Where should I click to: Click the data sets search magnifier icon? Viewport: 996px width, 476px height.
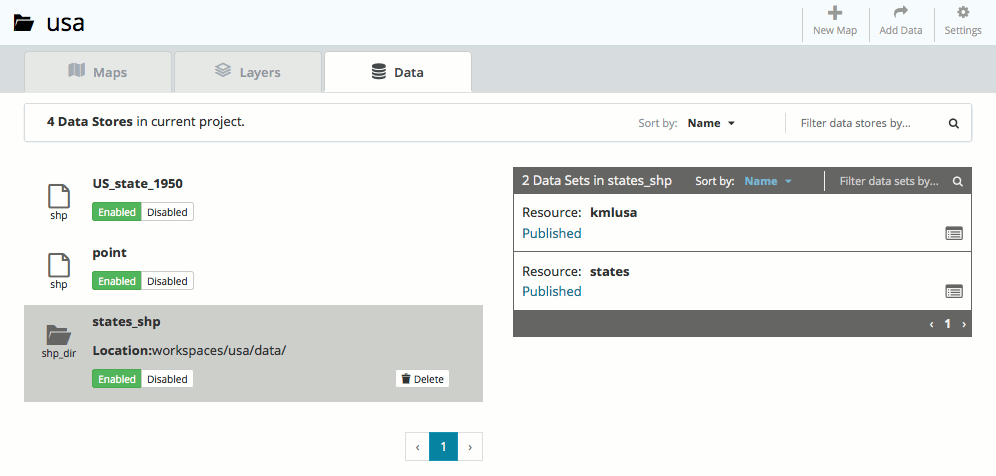pyautogui.click(x=957, y=182)
